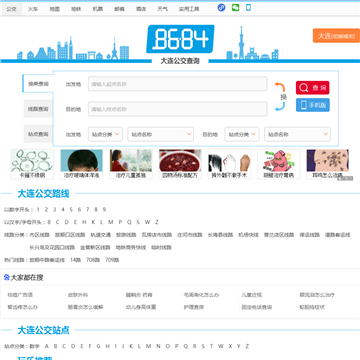This screenshot has width=360, height=360.
Task: Click station letter index link A
Action: coord(47,346)
